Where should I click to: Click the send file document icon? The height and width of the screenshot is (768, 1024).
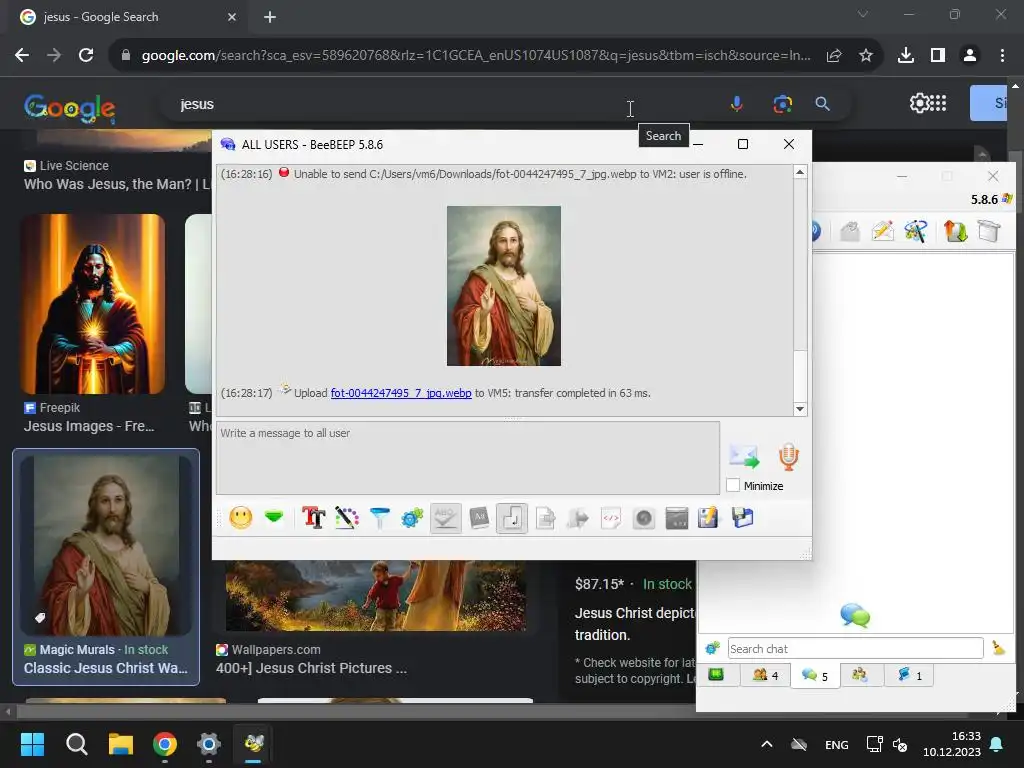545,519
